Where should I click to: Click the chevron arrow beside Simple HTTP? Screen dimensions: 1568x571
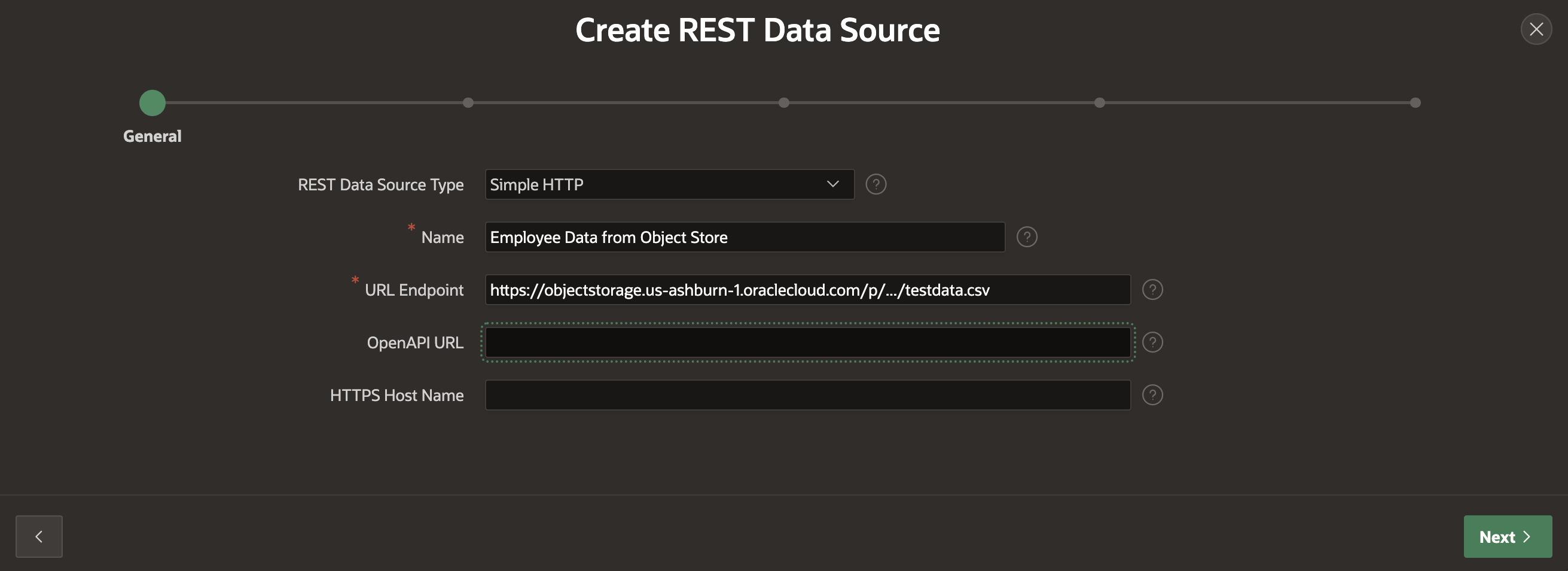click(832, 184)
